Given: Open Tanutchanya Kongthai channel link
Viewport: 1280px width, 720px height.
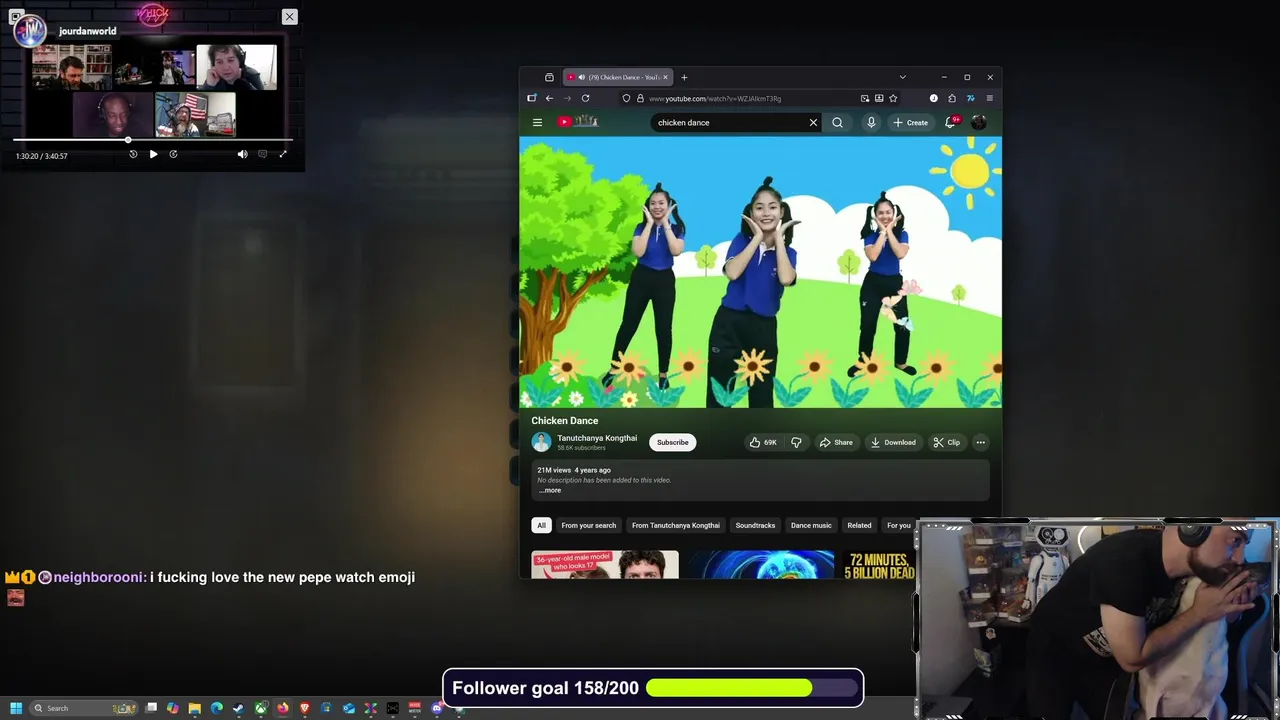Looking at the screenshot, I should 597,438.
